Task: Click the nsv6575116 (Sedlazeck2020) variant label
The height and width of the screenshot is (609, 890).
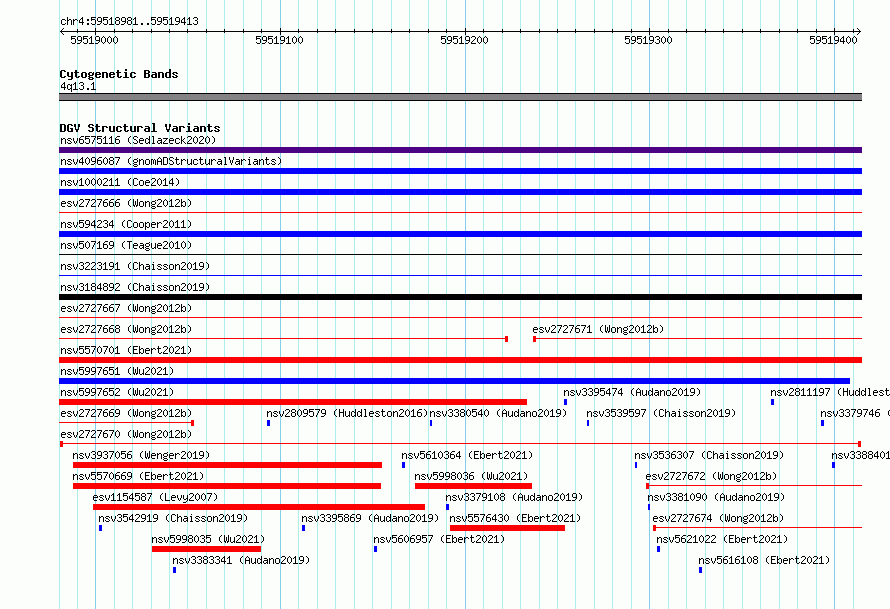Action: click(x=138, y=140)
